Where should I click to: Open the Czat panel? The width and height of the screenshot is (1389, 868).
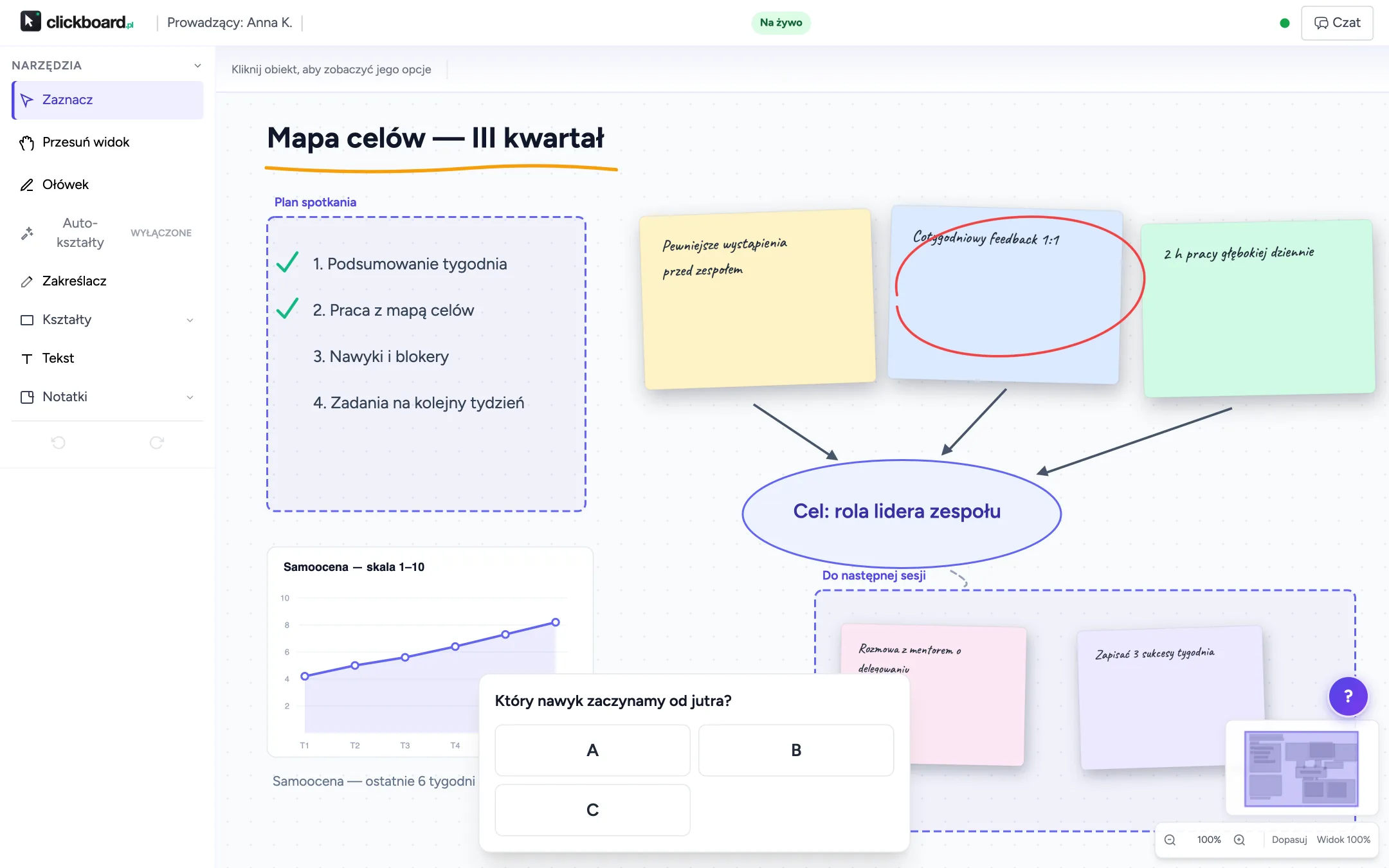(1337, 23)
